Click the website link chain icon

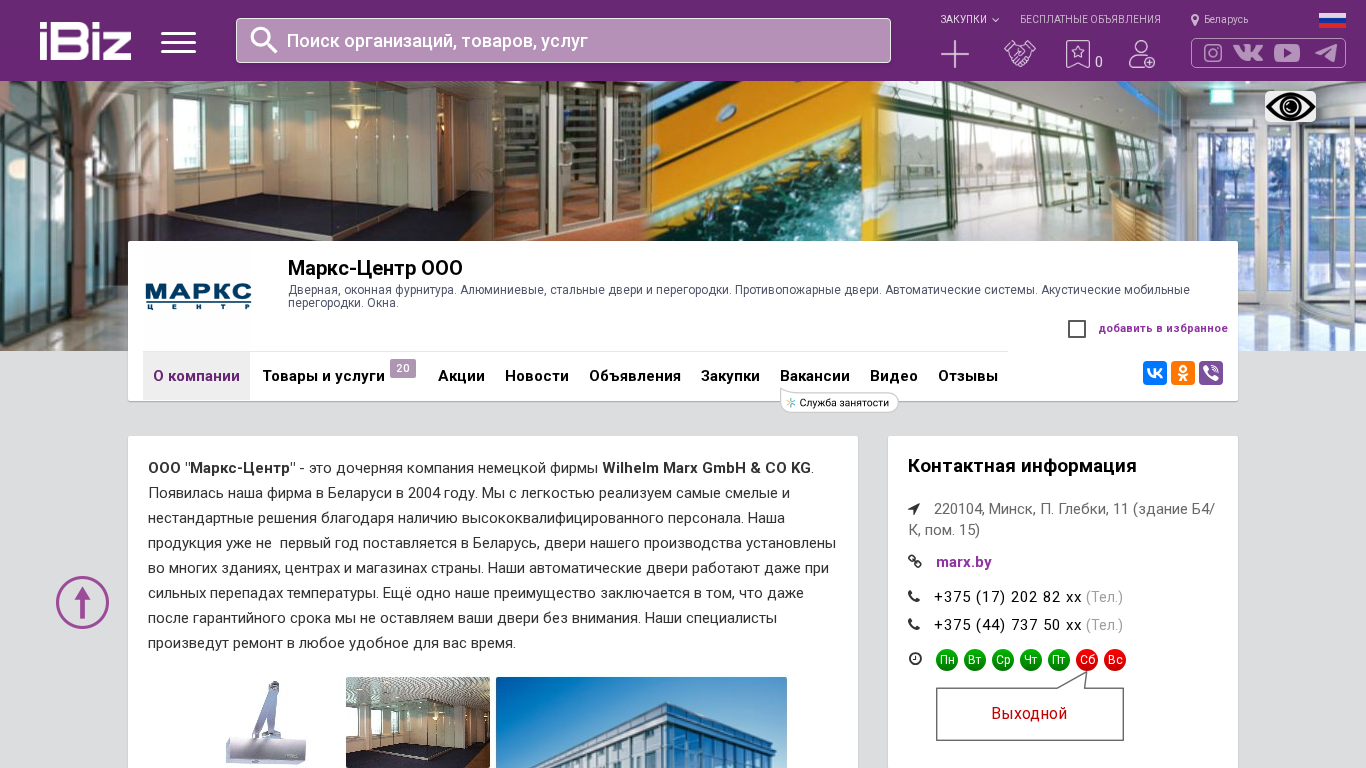tap(914, 562)
